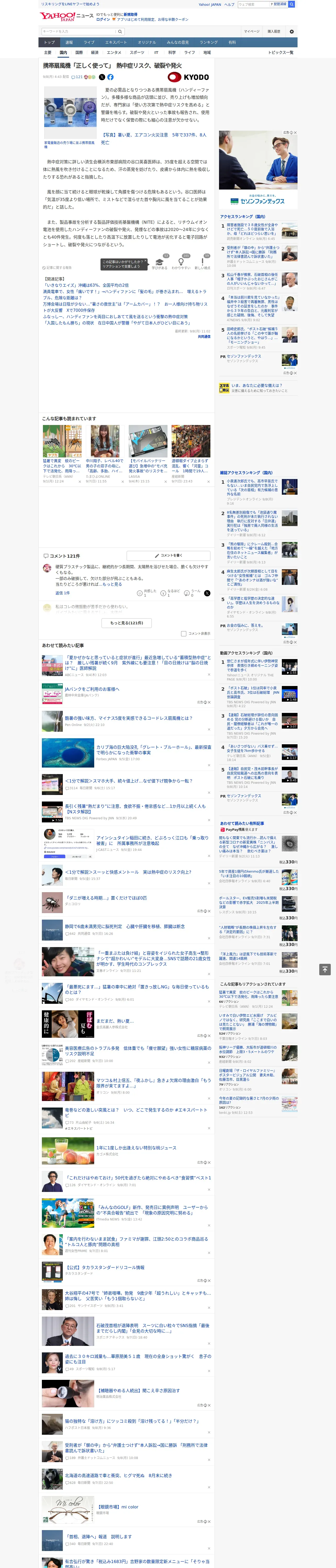Open the KYODO logo
This screenshot has height=1568, width=336.
pos(188,77)
